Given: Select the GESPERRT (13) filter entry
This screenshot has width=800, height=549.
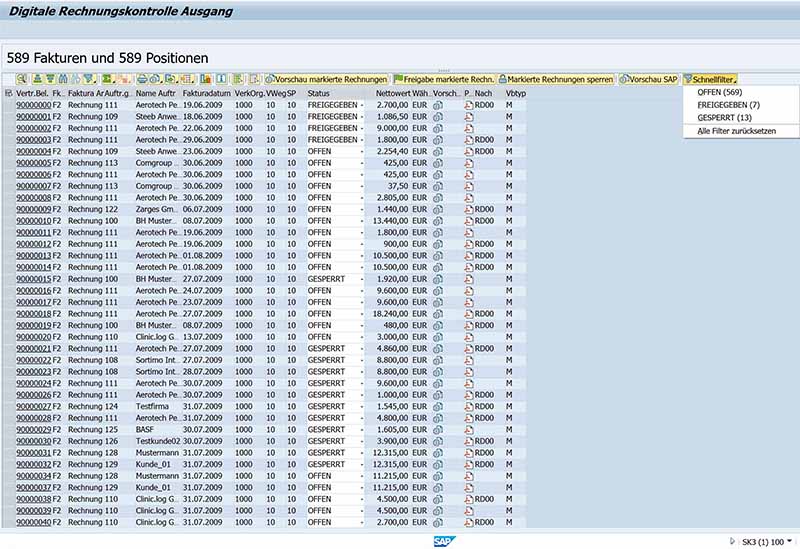Looking at the screenshot, I should pos(724,118).
